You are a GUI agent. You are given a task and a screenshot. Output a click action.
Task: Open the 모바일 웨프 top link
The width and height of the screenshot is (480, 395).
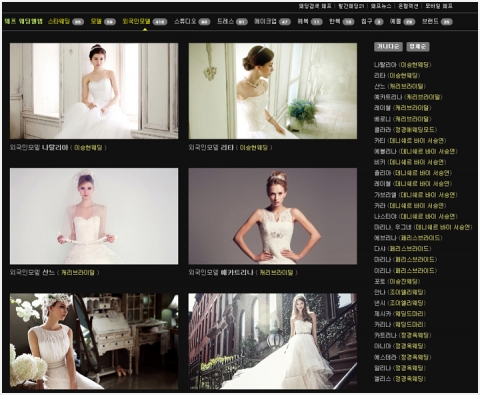pos(439,6)
